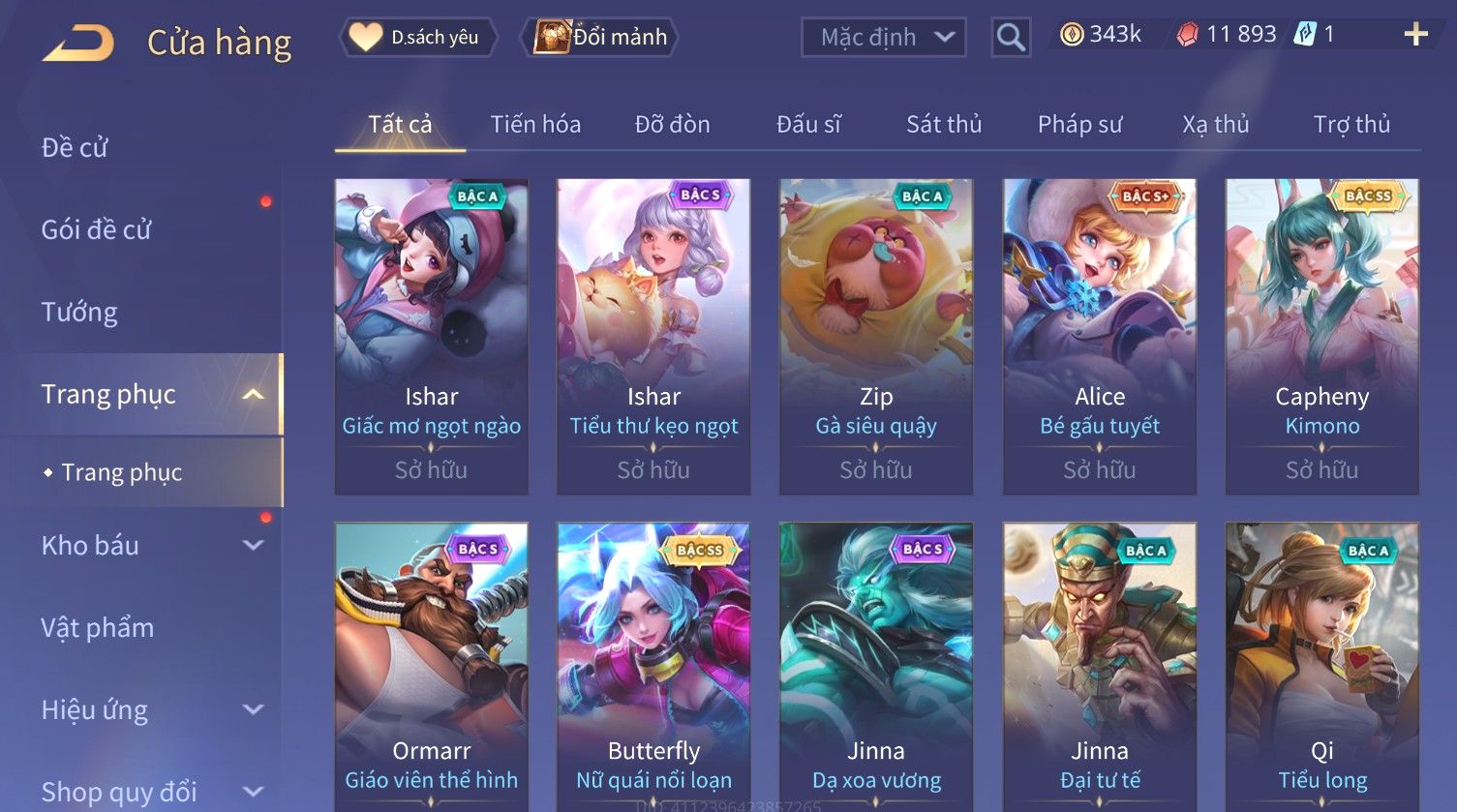Open Gói đề cử in the sidebar
Viewport: 1457px width, 812px height.
97,229
